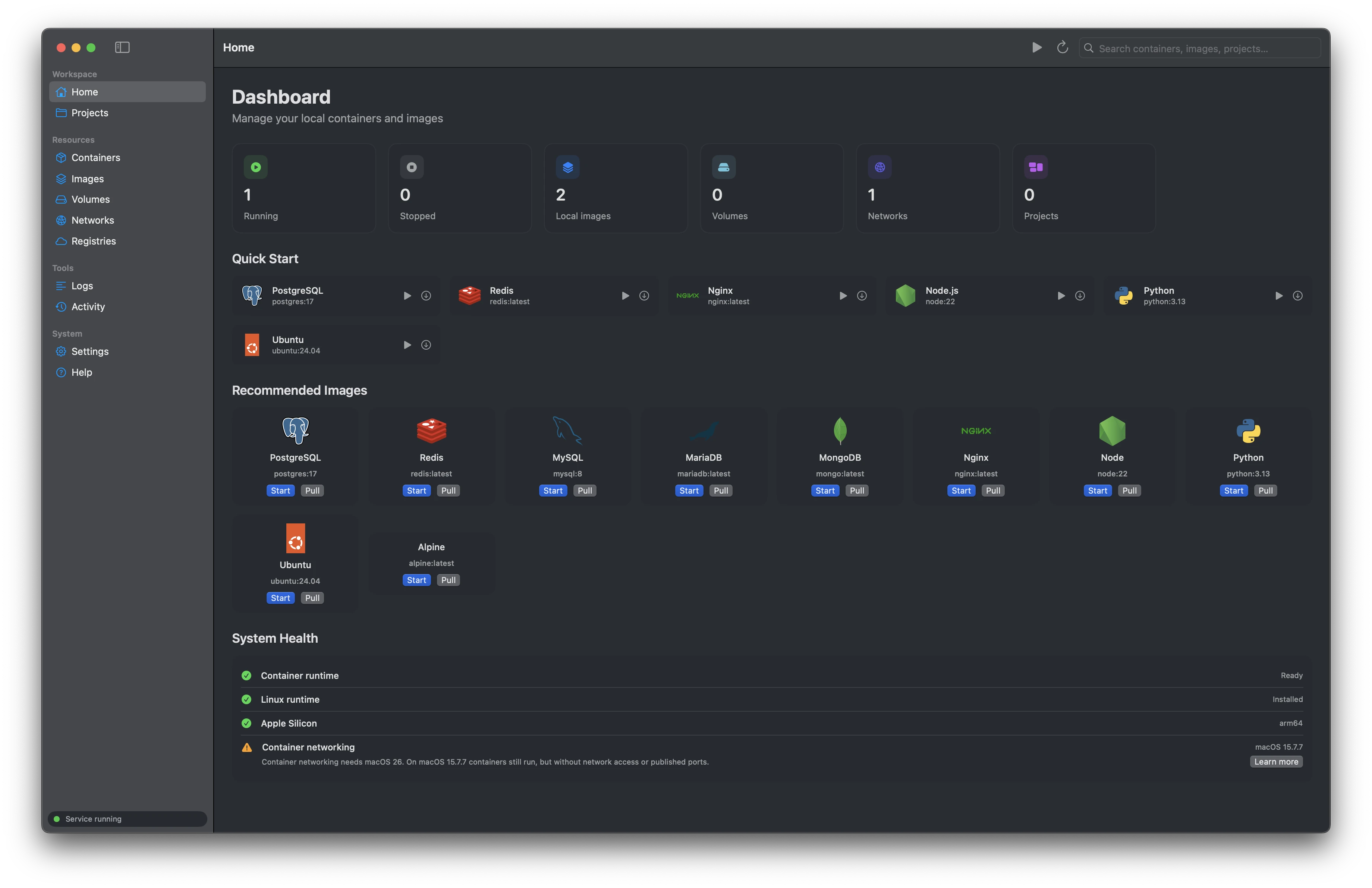This screenshot has height=888, width=1372.
Task: Click the macOS 15.7.7 version text
Action: coord(1278,747)
